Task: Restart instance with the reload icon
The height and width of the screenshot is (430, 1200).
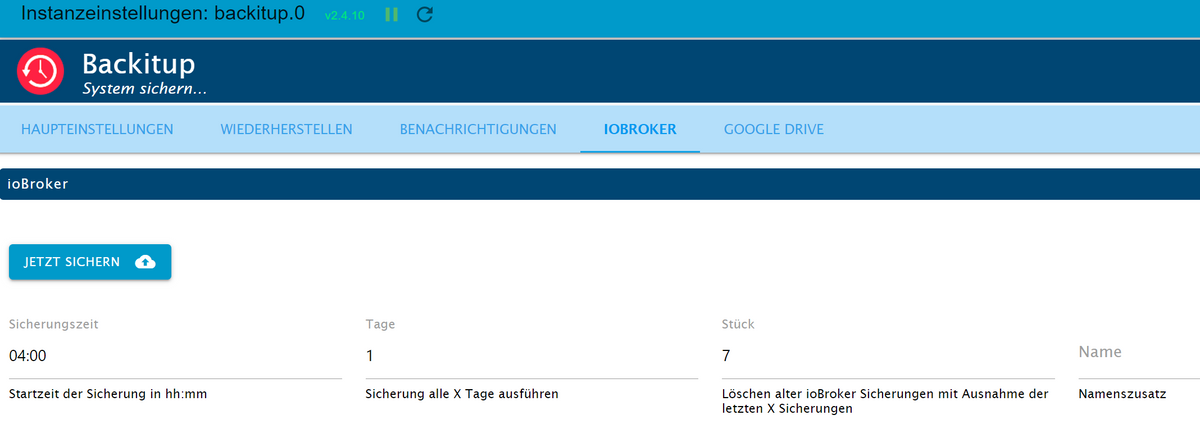Action: tap(425, 15)
